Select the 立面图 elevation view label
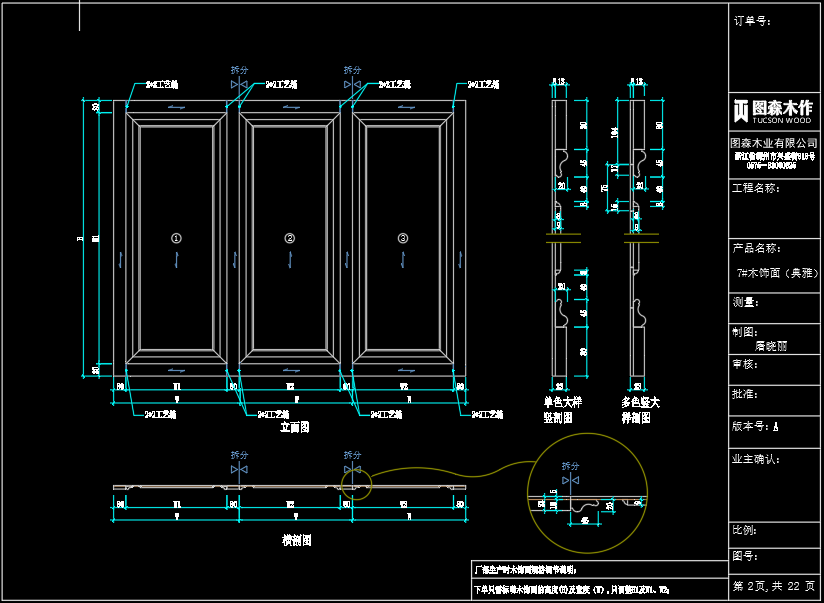This screenshot has width=824, height=603. (294, 426)
